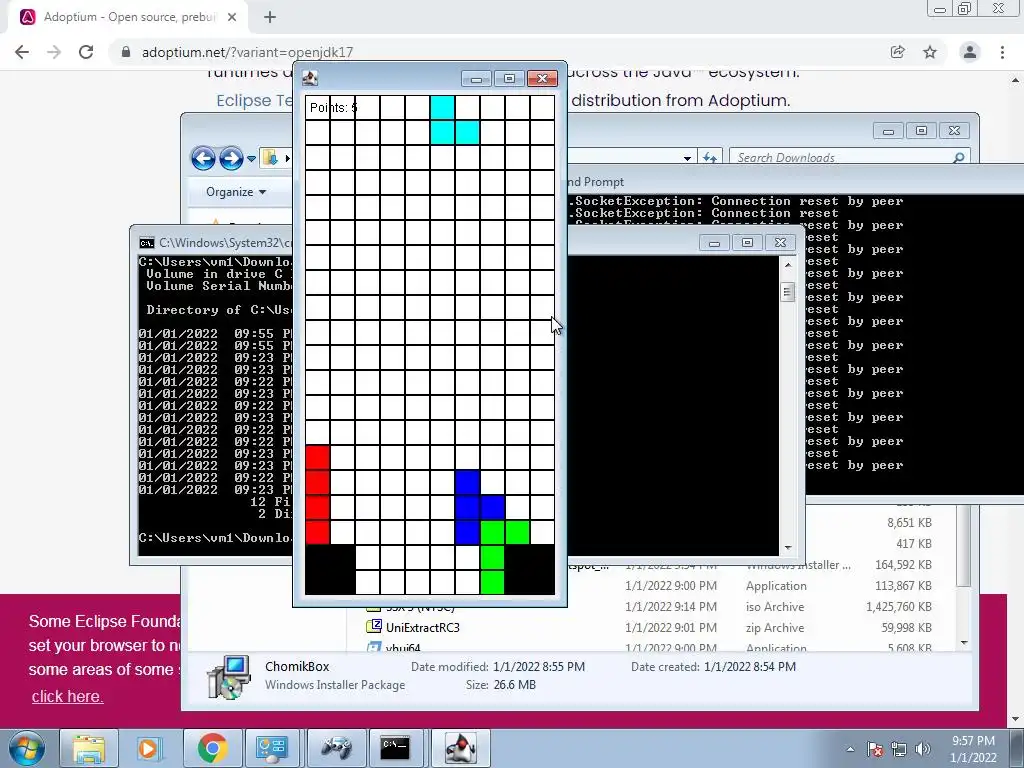Viewport: 1024px width, 768px height.
Task: Open Windows Explorer from the taskbar
Action: tap(89, 748)
